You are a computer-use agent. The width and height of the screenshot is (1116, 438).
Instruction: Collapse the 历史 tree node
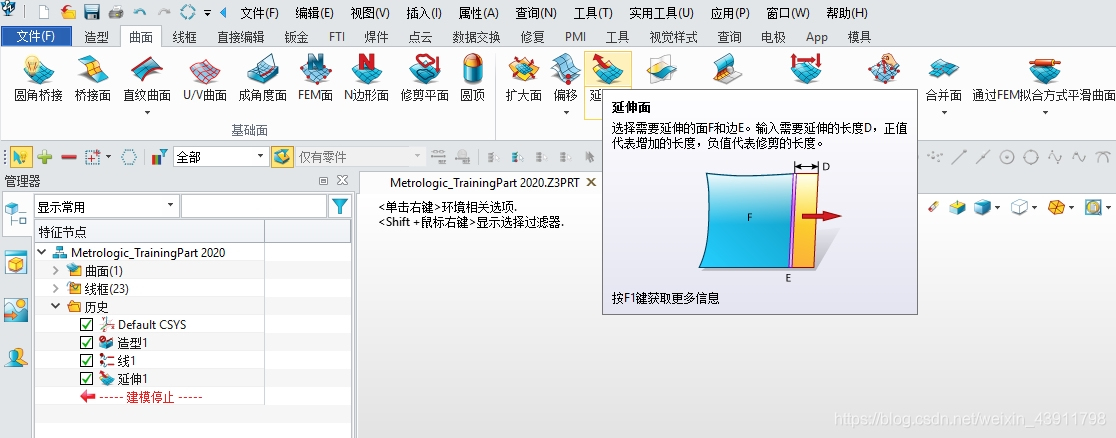pos(56,306)
